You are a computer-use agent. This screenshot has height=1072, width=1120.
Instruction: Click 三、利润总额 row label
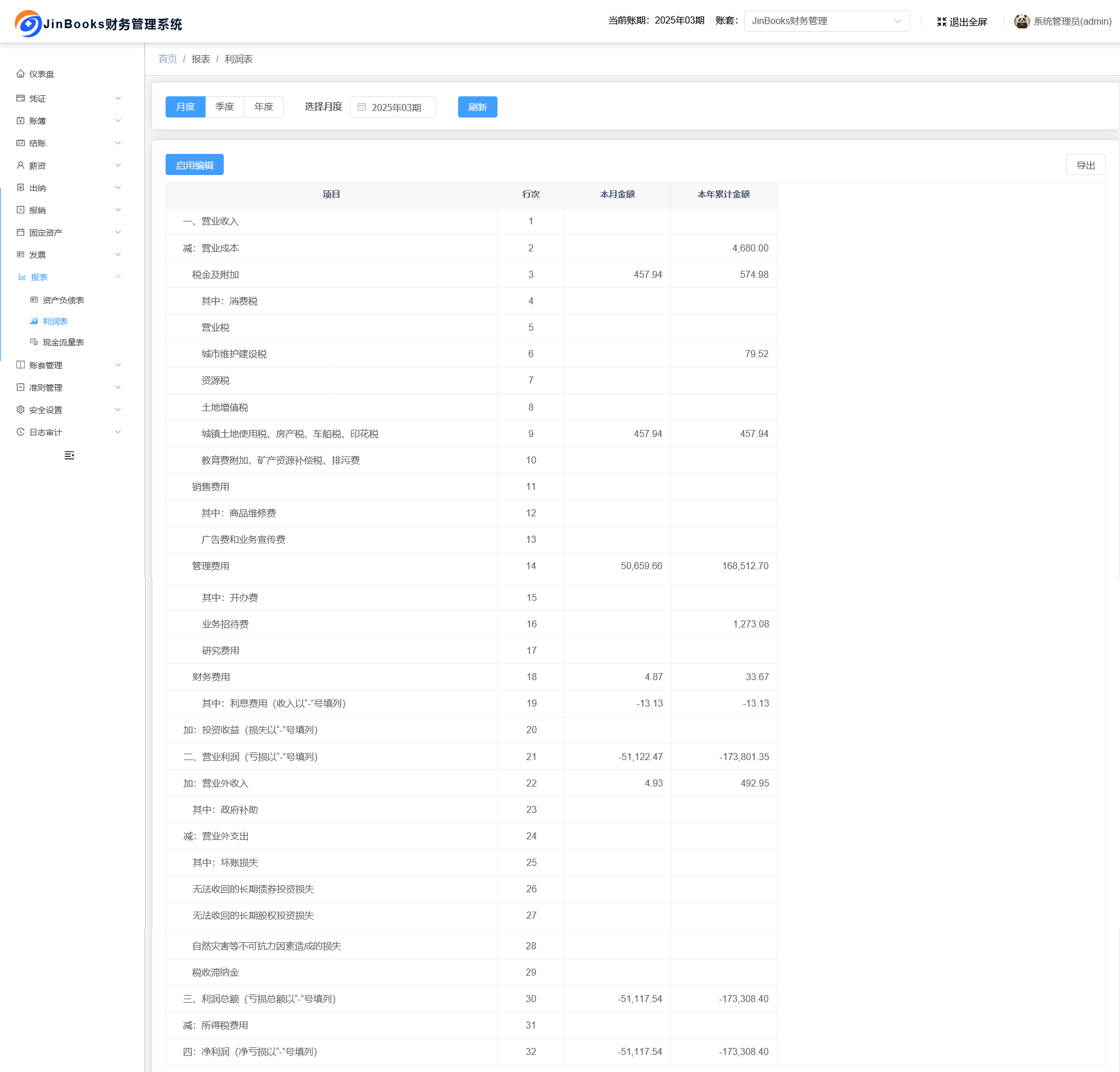coord(259,999)
